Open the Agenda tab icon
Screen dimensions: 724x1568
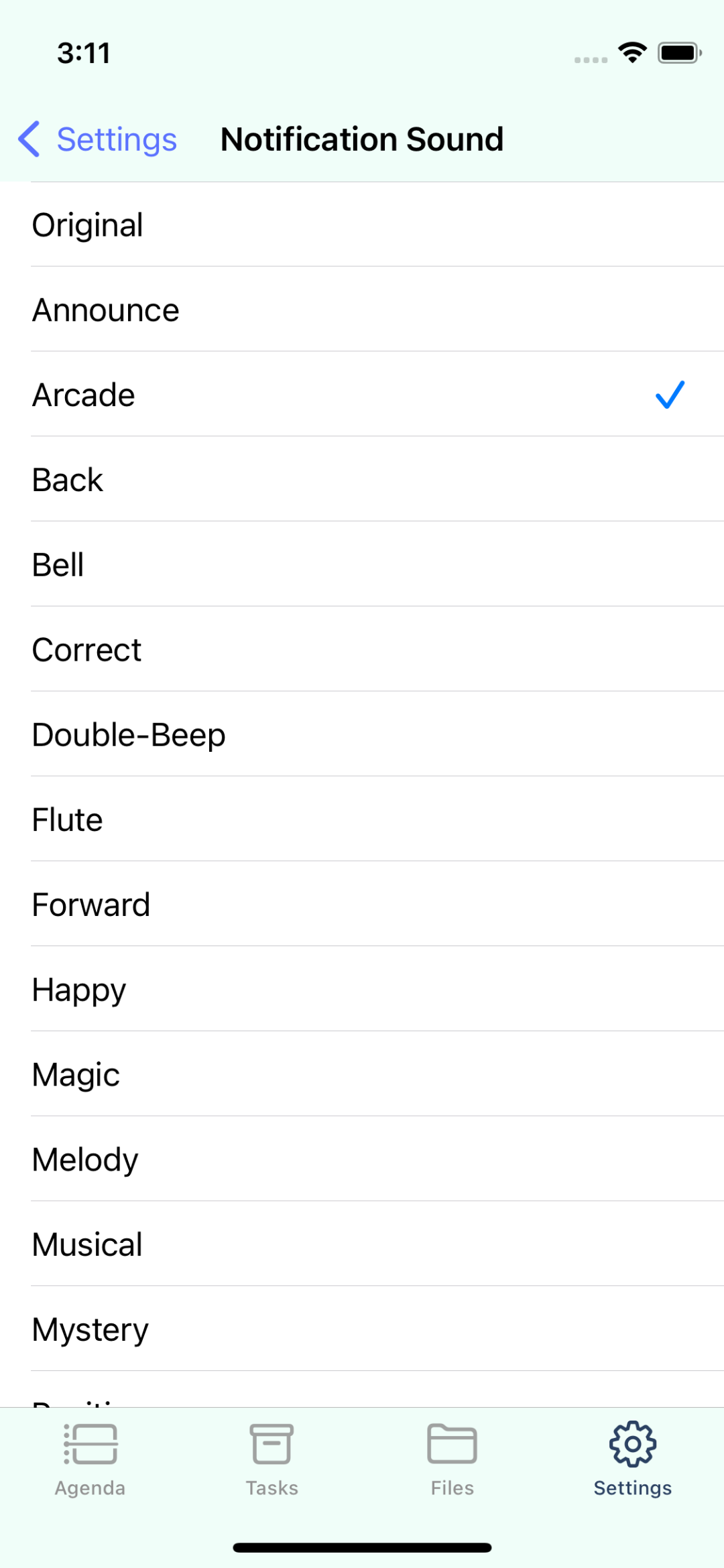90,1444
